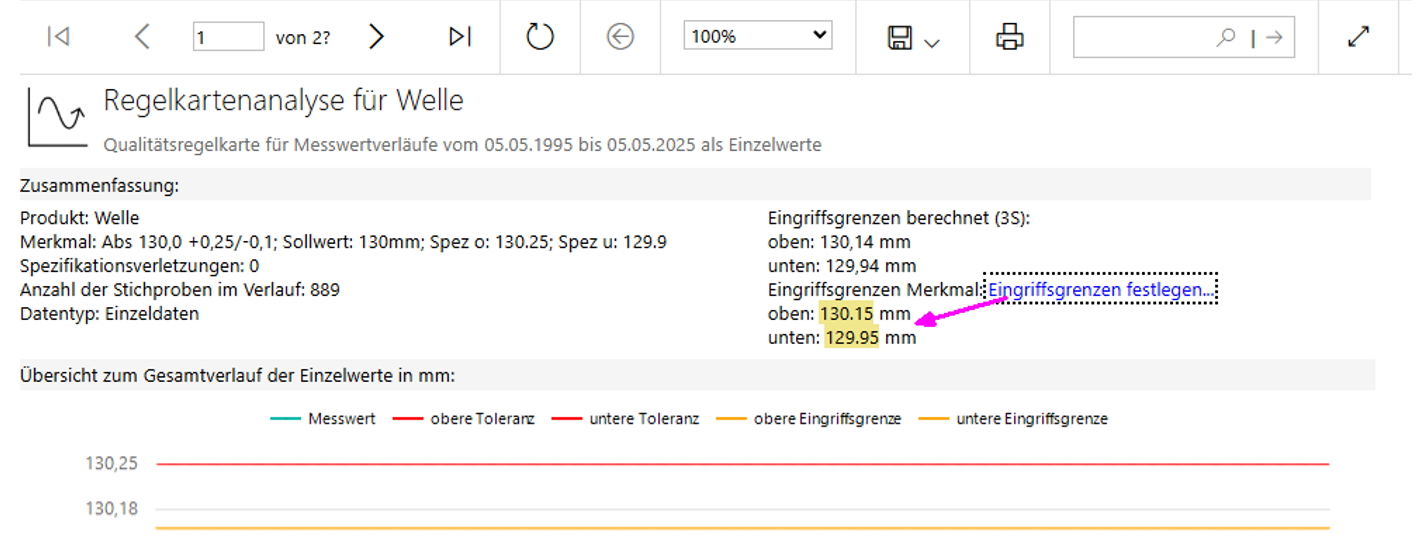The image size is (1424, 544).
Task: Refresh the report
Action: click(540, 37)
